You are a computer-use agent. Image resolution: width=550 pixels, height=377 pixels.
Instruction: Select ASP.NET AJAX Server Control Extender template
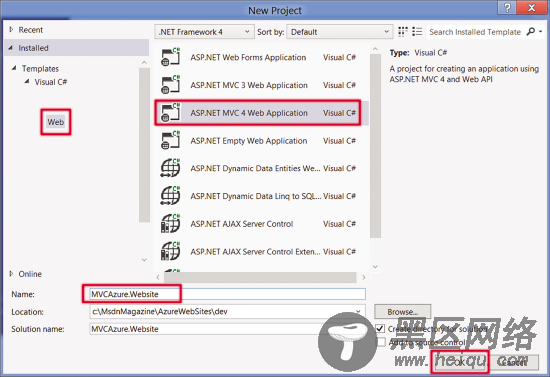point(261,251)
